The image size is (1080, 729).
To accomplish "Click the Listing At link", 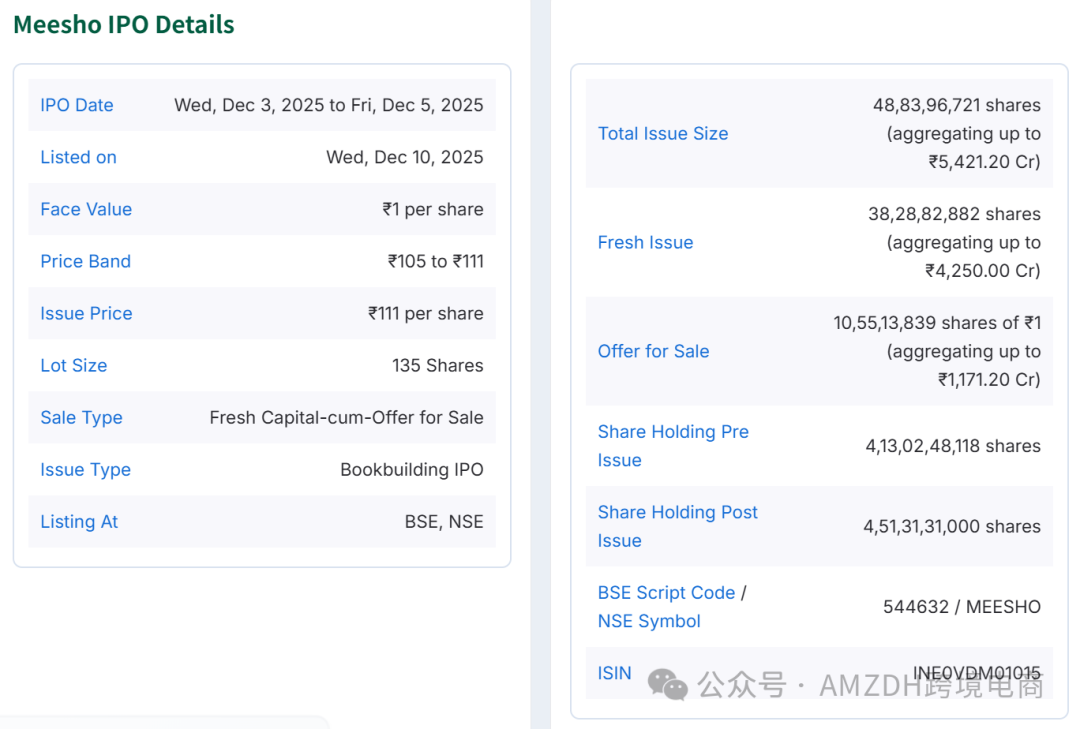I will (79, 521).
